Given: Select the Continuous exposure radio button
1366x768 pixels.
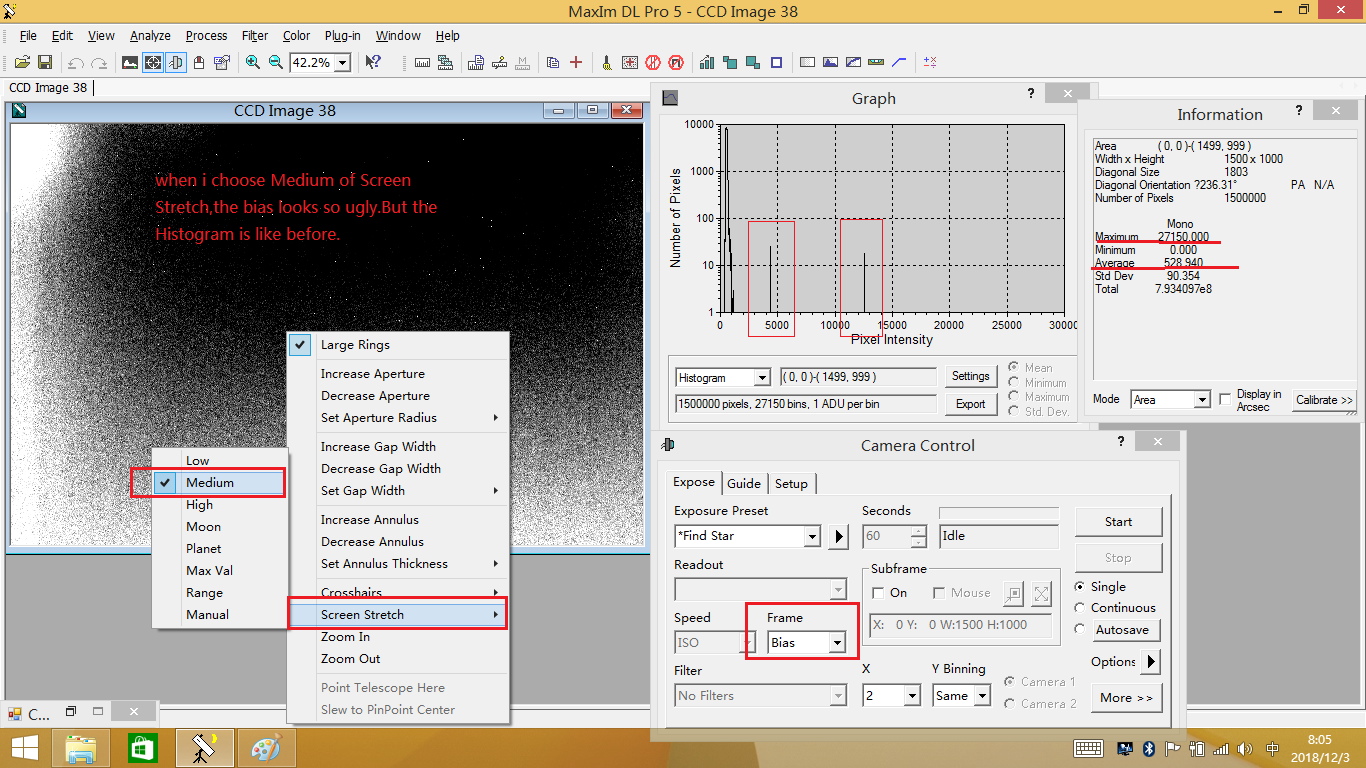Looking at the screenshot, I should tap(1080, 608).
